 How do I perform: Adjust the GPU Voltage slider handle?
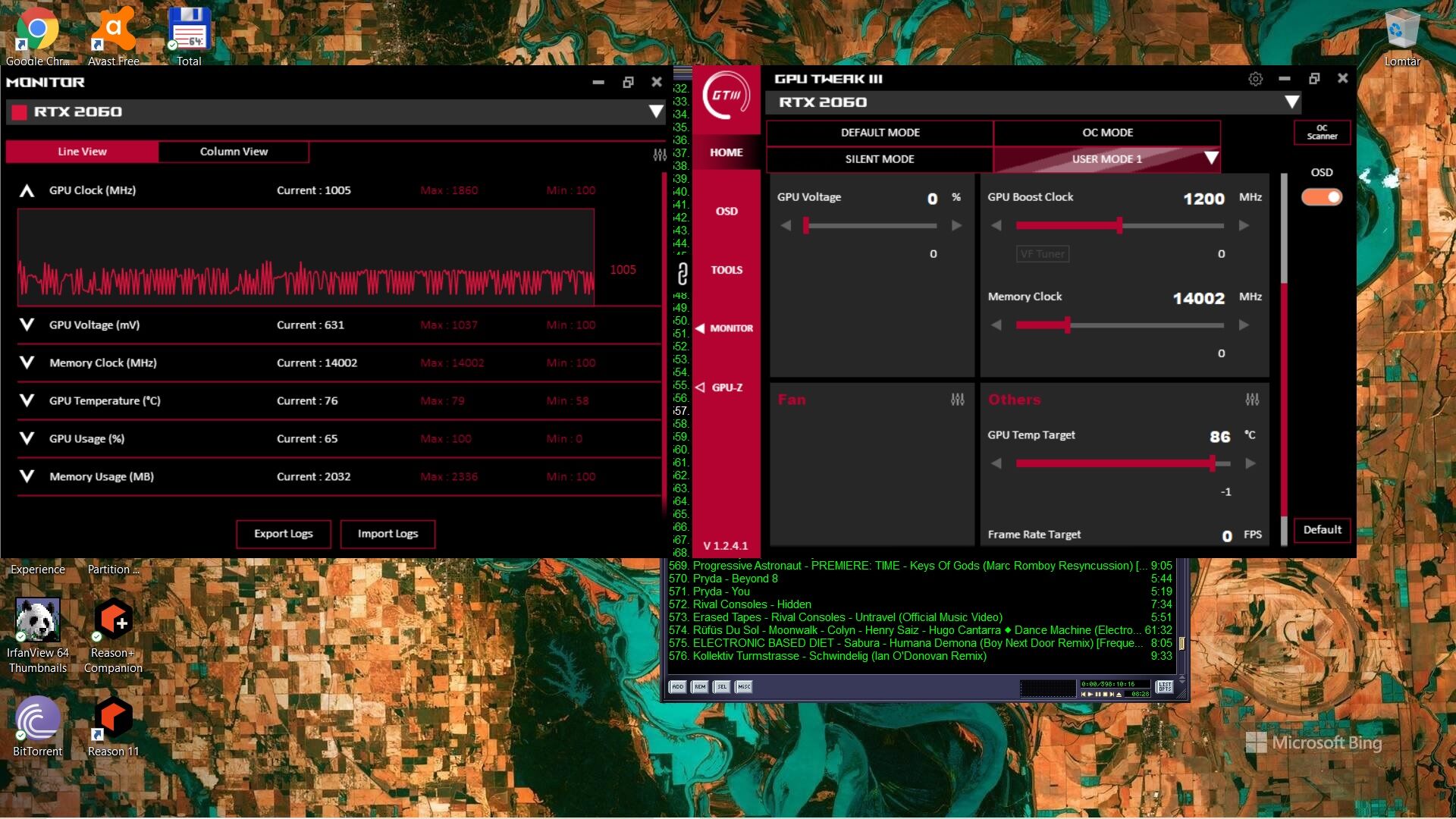(x=806, y=225)
